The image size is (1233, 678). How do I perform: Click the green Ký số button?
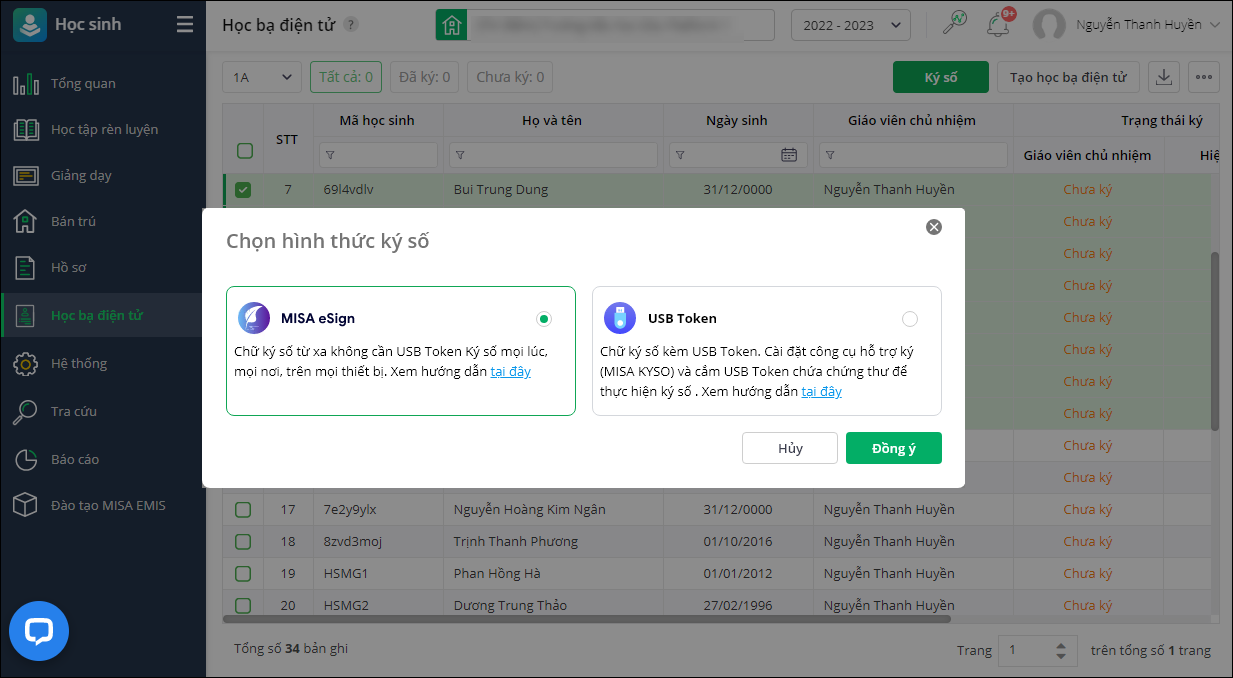(x=941, y=77)
